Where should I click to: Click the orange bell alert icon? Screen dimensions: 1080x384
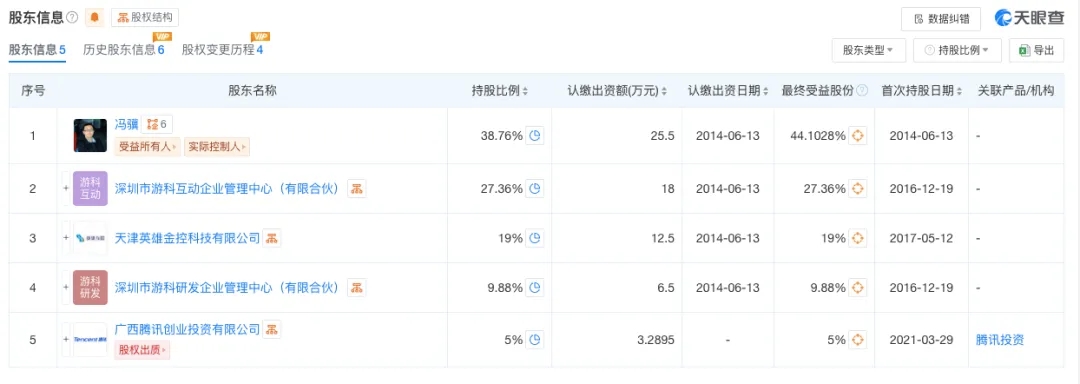[x=94, y=17]
